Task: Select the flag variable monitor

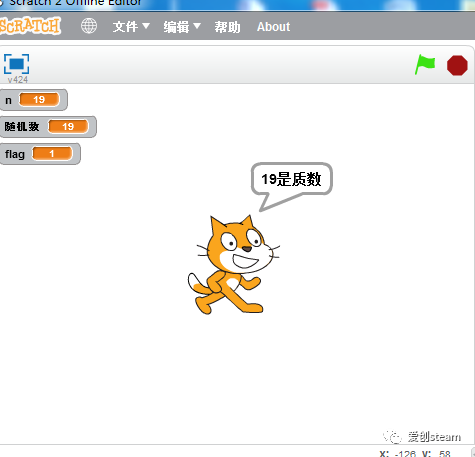Action: (40, 154)
